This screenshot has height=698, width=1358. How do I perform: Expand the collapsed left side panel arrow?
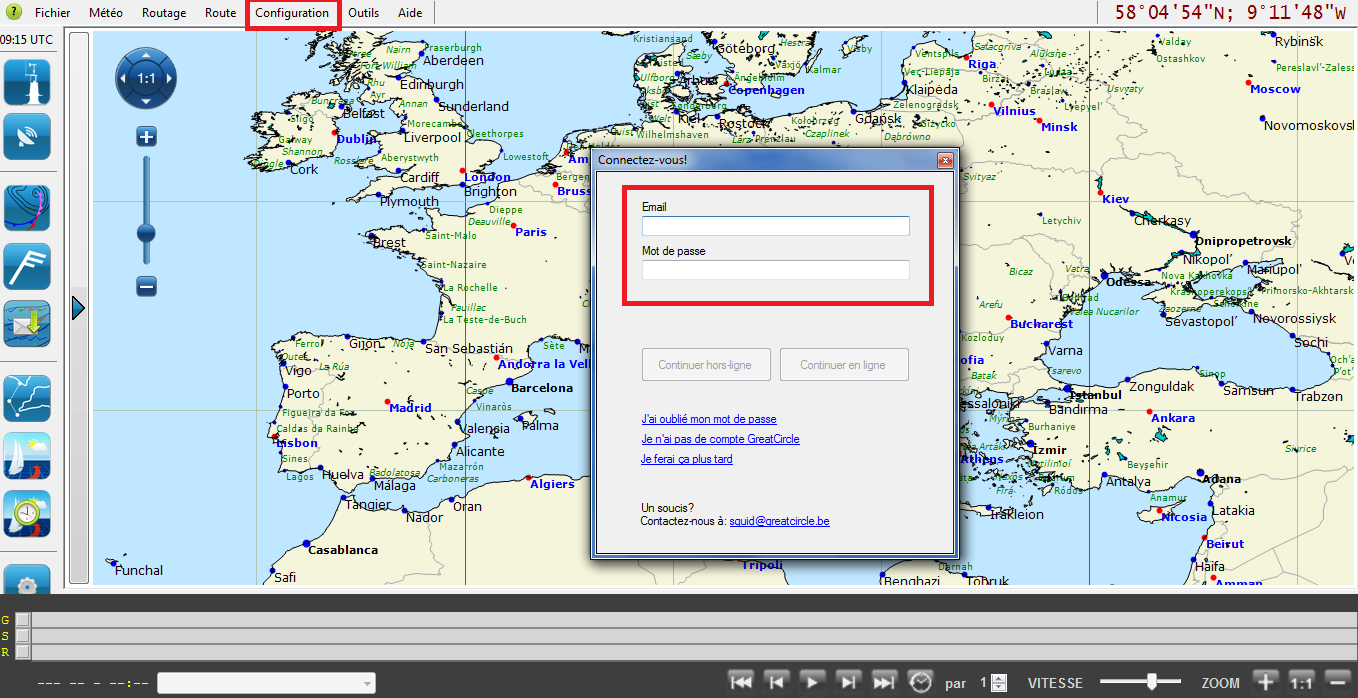[79, 309]
